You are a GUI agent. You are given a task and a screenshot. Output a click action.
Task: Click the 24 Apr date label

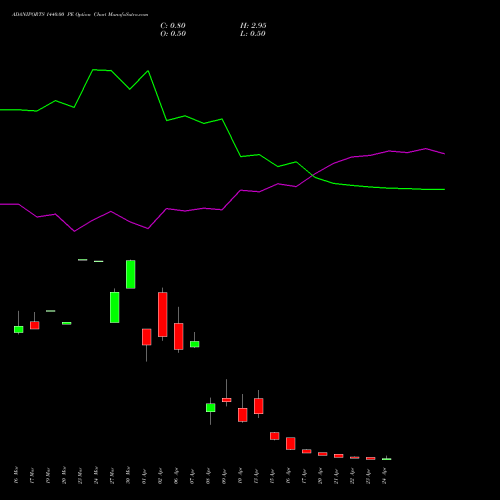[x=384, y=475]
